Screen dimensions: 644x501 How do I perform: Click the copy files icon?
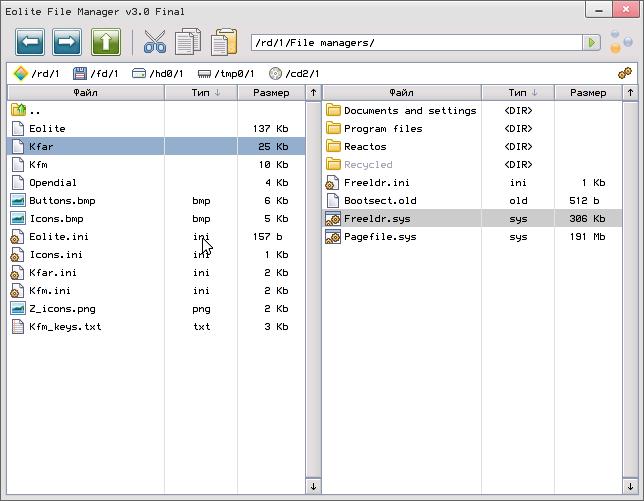[188, 42]
